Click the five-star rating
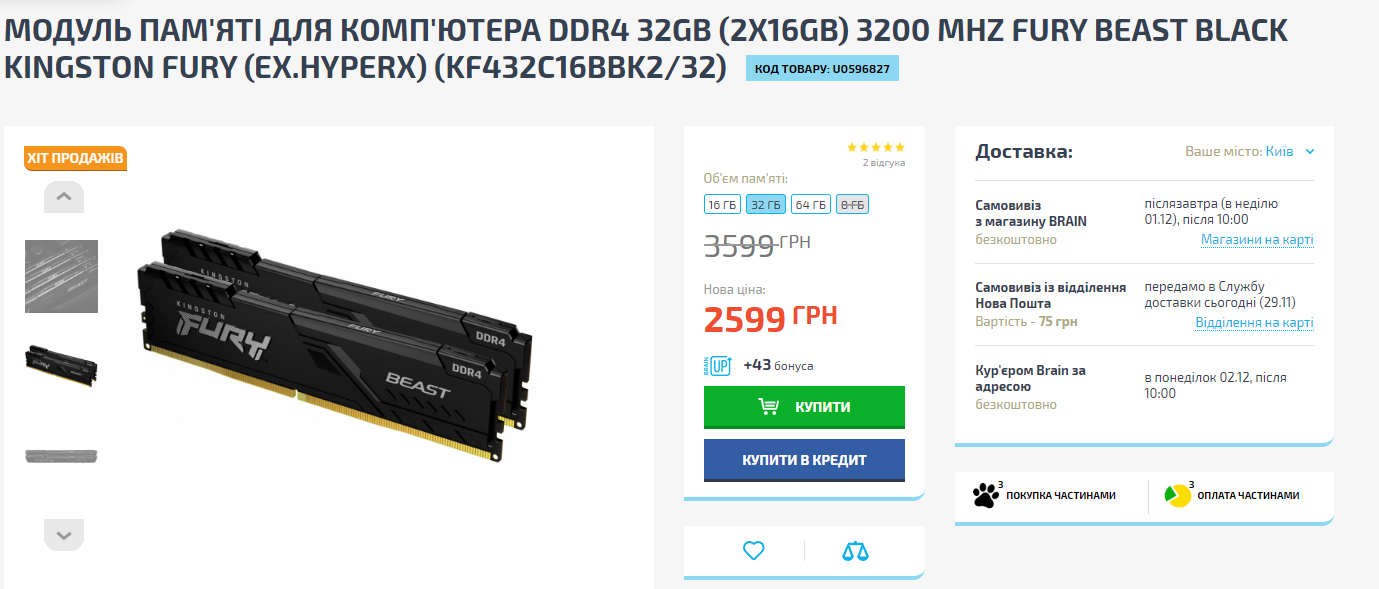1379x589 pixels. (876, 147)
